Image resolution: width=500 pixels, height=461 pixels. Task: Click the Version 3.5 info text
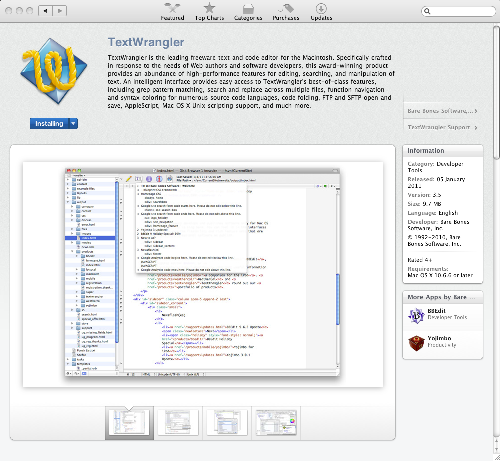click(424, 195)
